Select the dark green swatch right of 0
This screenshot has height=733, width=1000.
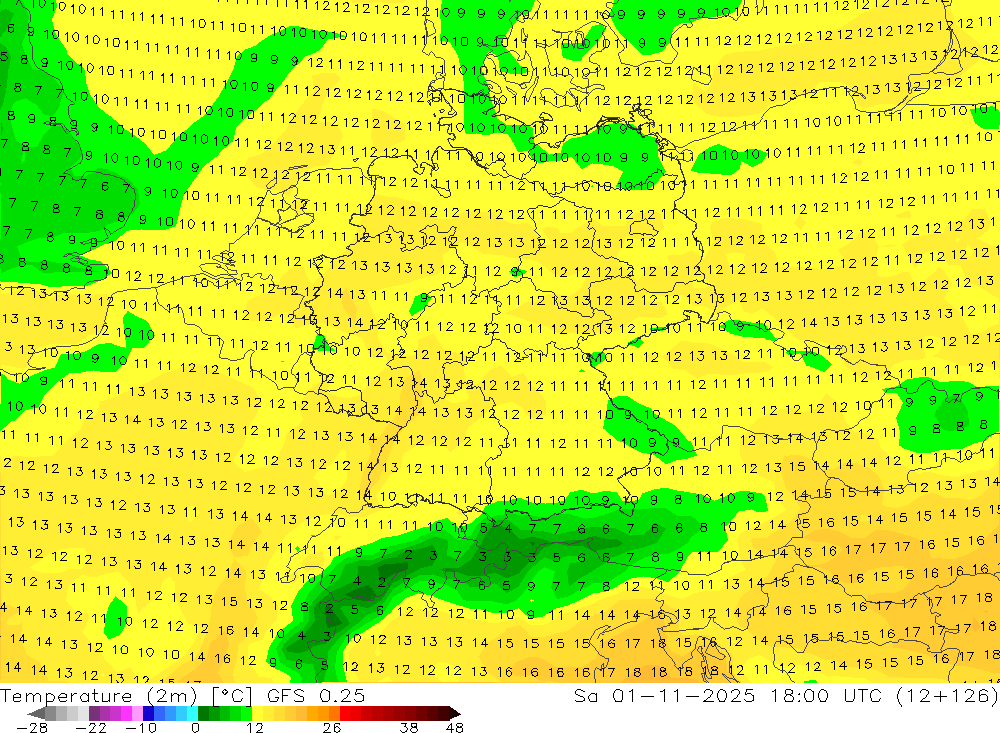tap(203, 714)
